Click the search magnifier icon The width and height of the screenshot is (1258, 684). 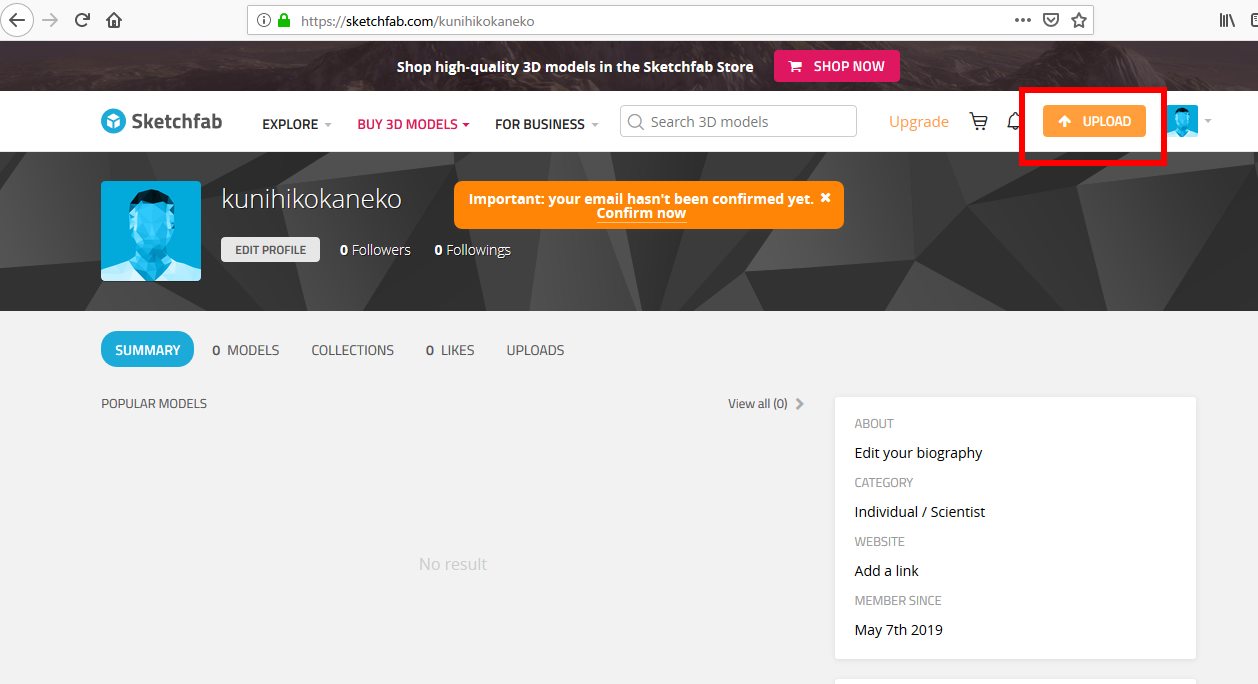pos(635,122)
